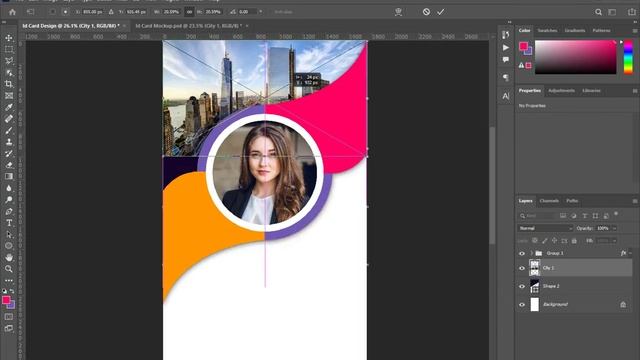This screenshot has height=360, width=640.
Task: Collapse Group 1 layer effects arrow
Action: click(631, 253)
